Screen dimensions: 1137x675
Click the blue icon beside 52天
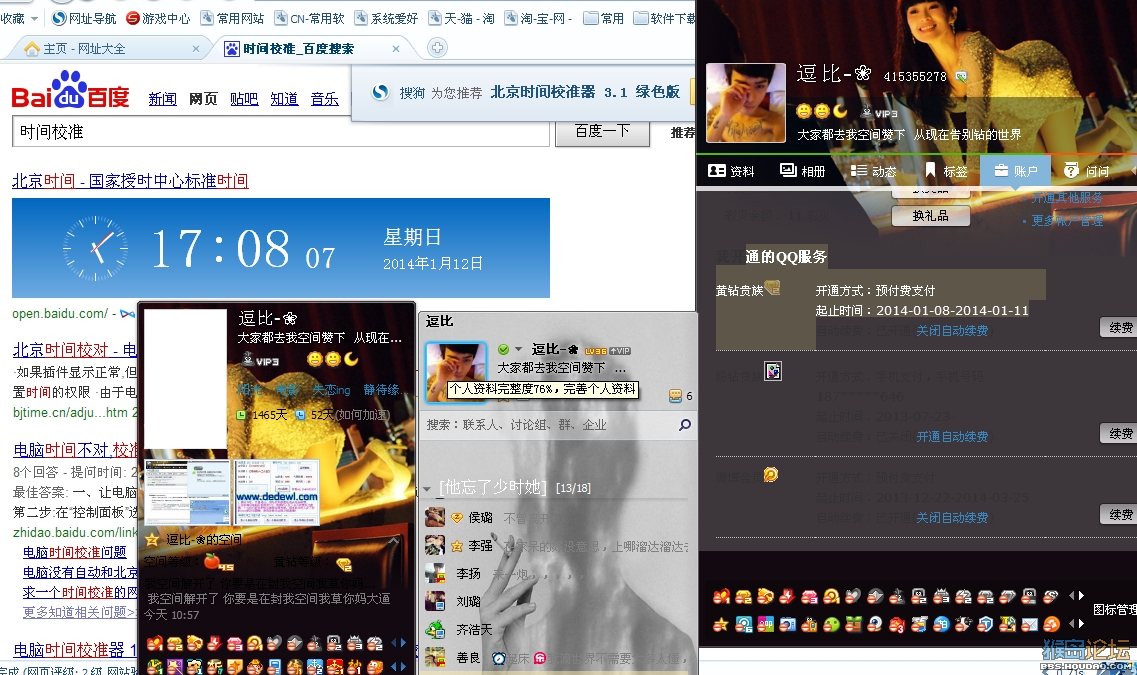[300, 415]
